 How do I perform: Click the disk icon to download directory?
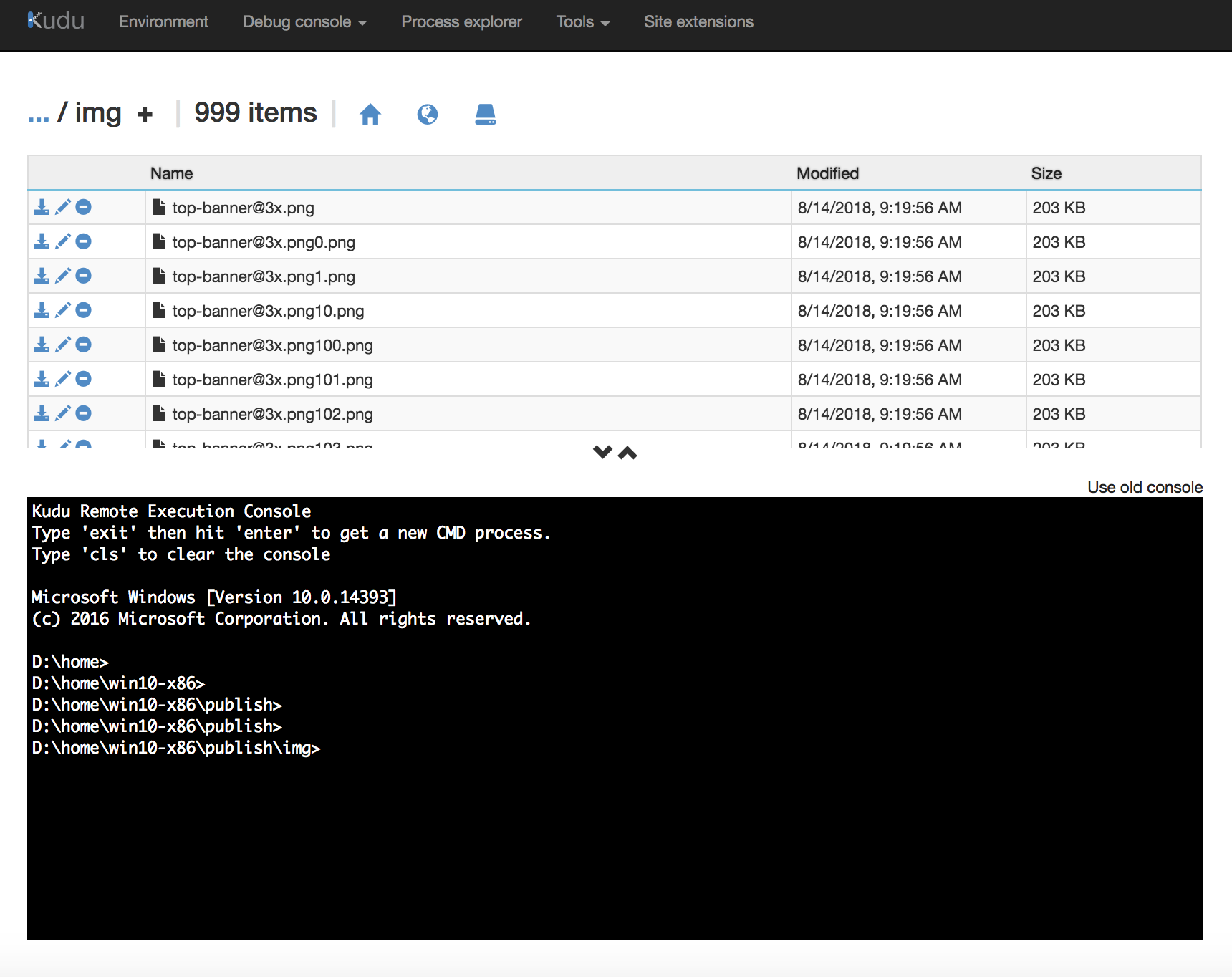[485, 113]
